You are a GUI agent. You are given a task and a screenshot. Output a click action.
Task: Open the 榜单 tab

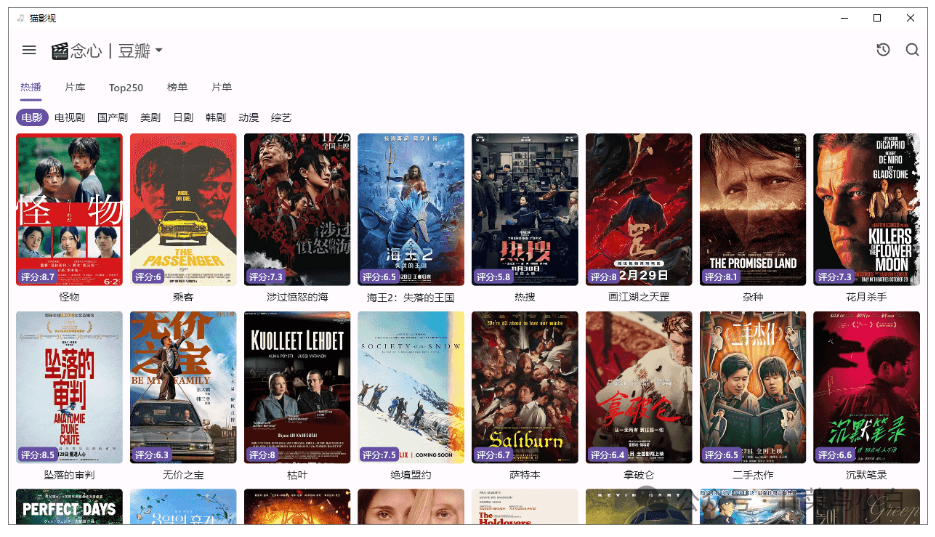tap(177, 88)
